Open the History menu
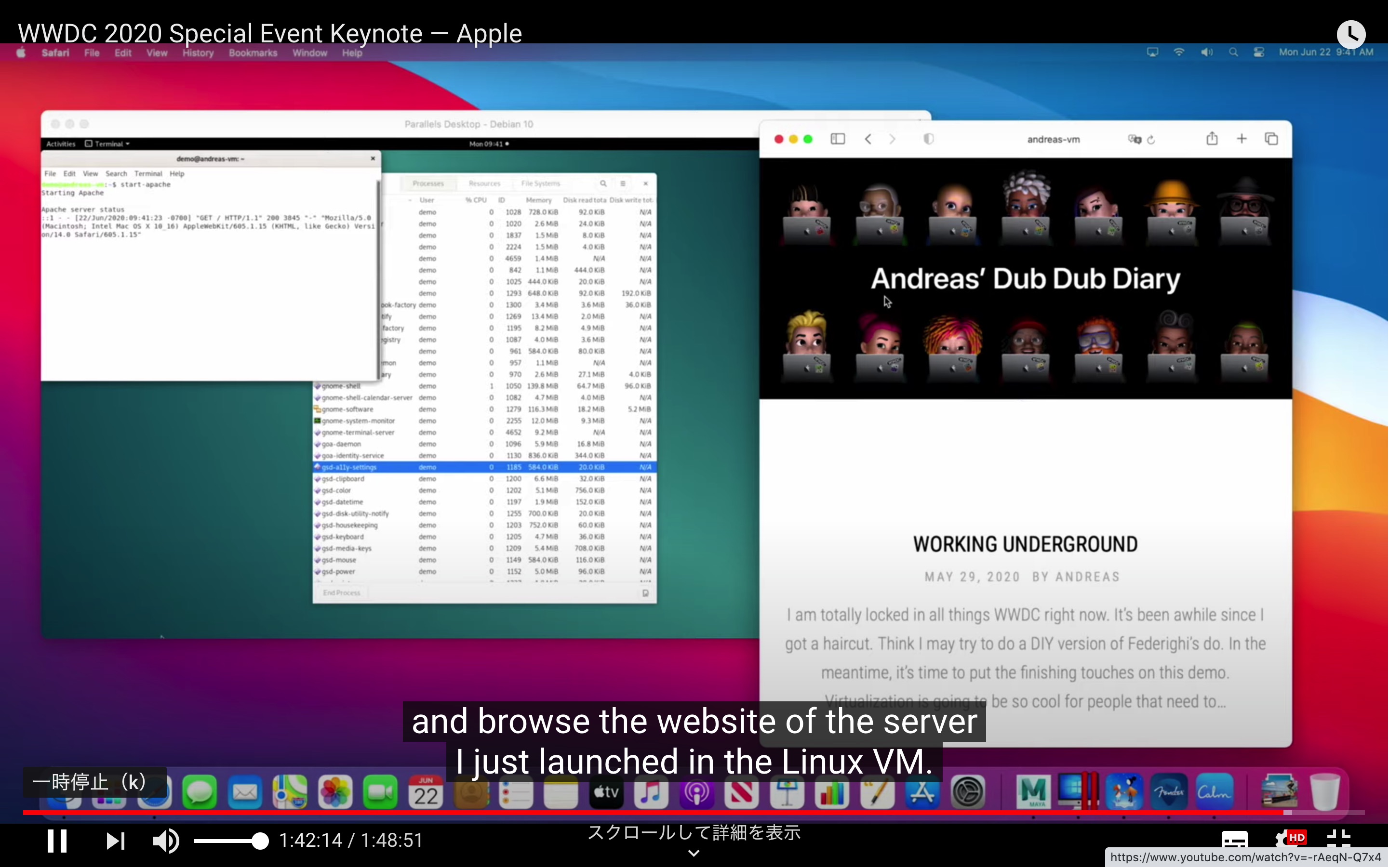Viewport: 1389px width, 868px height. [198, 53]
